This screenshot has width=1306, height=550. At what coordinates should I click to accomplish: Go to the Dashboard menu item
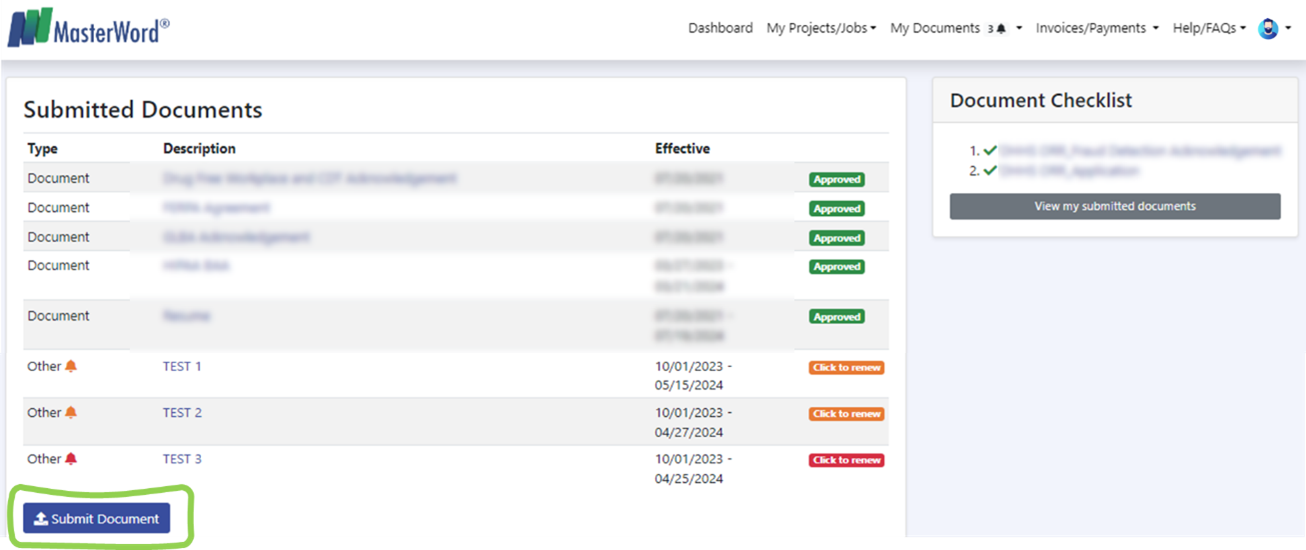click(x=720, y=28)
